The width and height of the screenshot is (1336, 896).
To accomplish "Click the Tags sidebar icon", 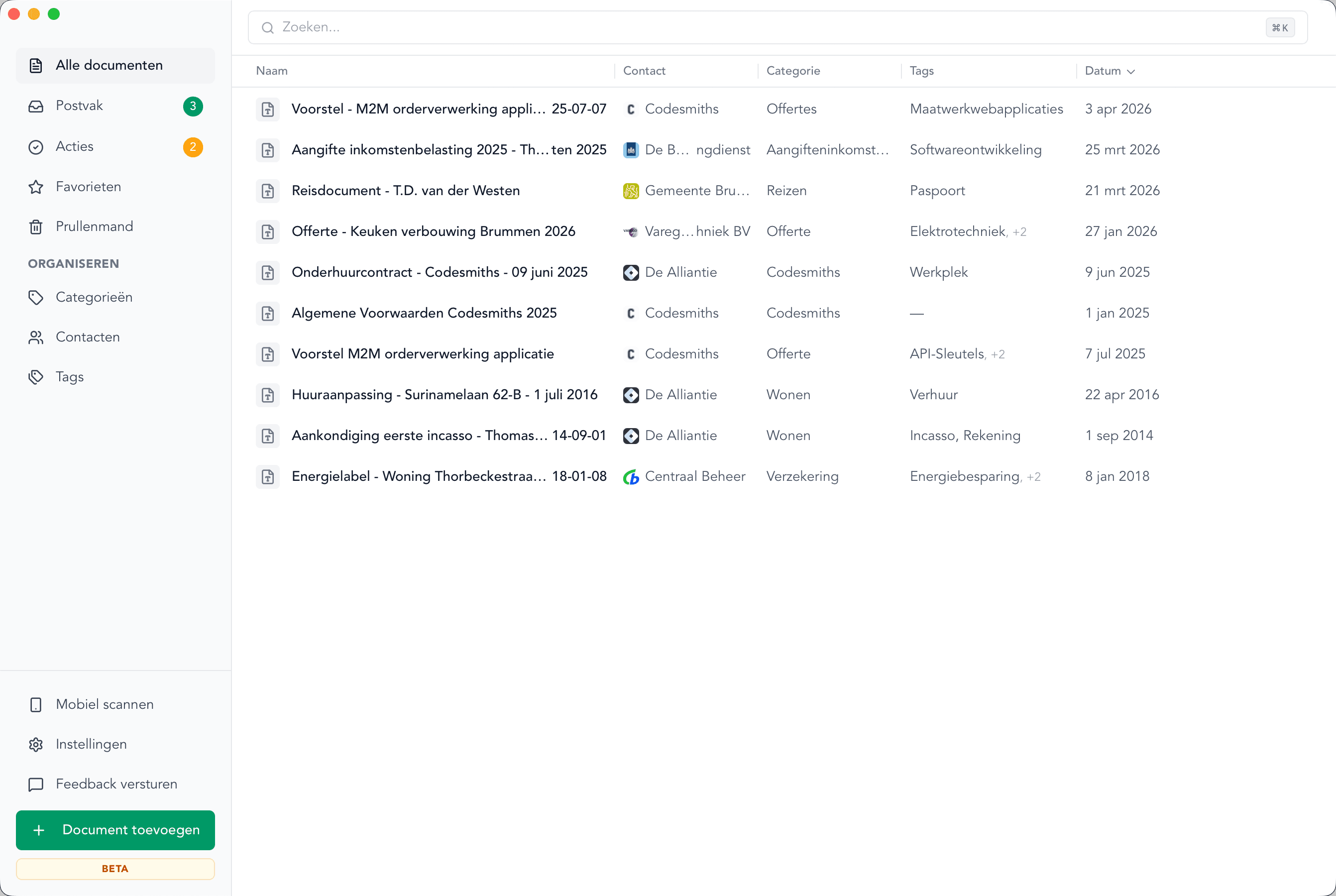I will point(36,377).
